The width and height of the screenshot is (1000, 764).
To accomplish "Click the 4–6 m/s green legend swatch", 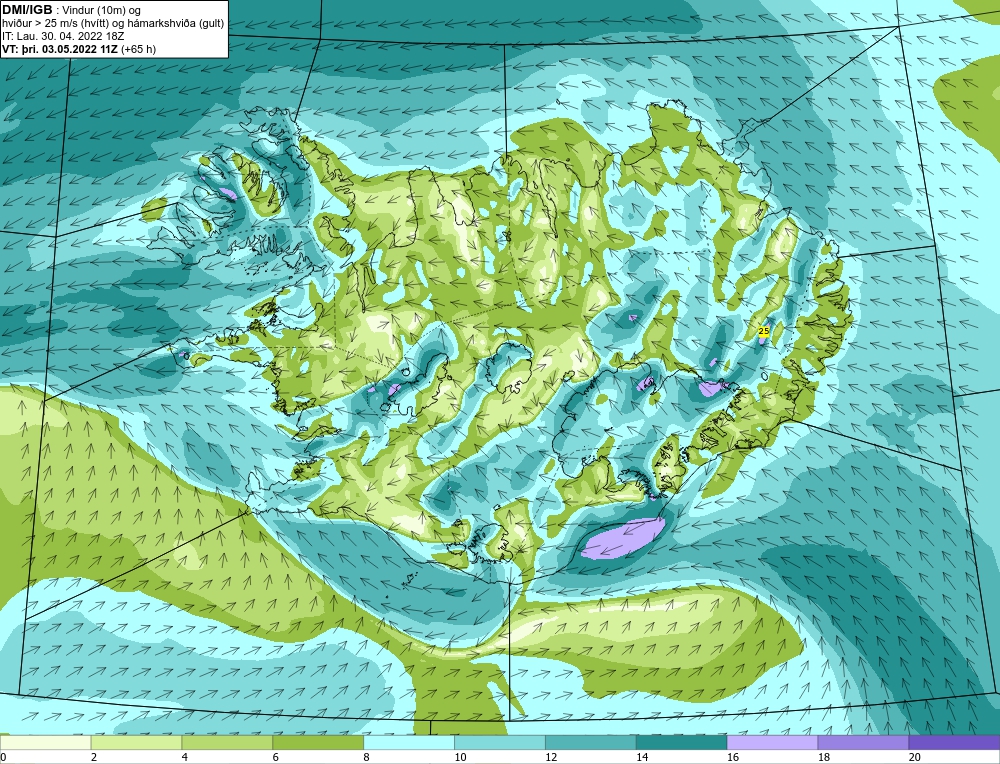I will click(227, 742).
